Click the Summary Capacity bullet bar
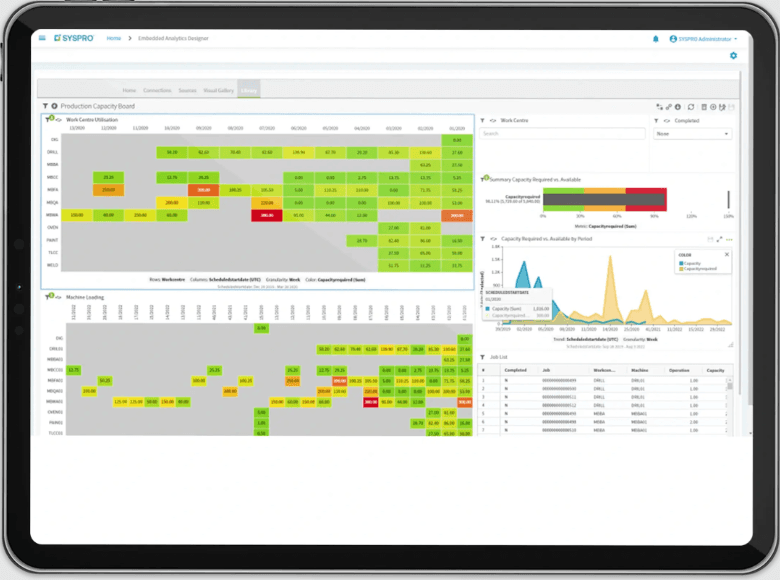780x580 pixels. [604, 199]
